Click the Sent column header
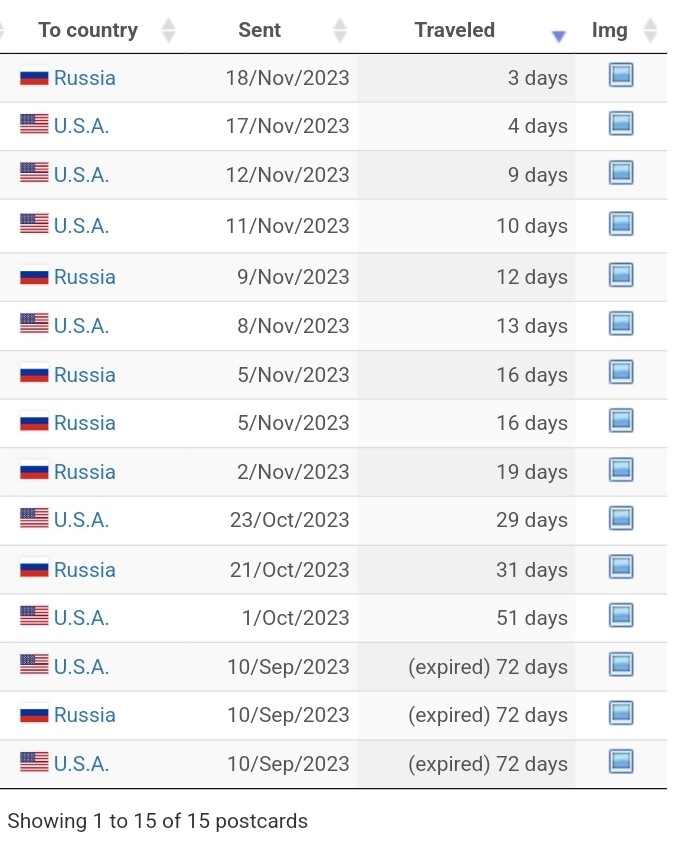 259,30
